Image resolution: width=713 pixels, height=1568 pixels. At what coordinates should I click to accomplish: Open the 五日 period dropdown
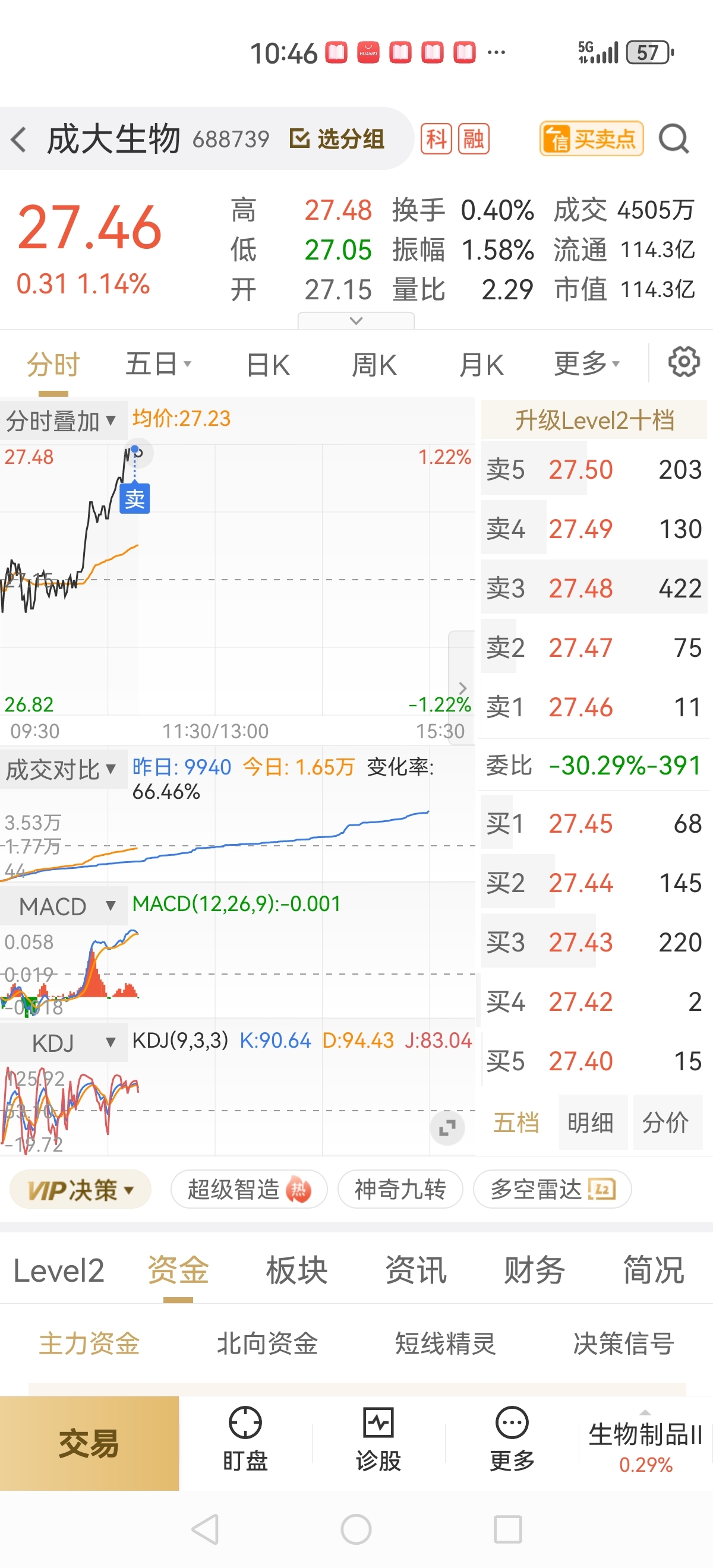click(x=158, y=364)
